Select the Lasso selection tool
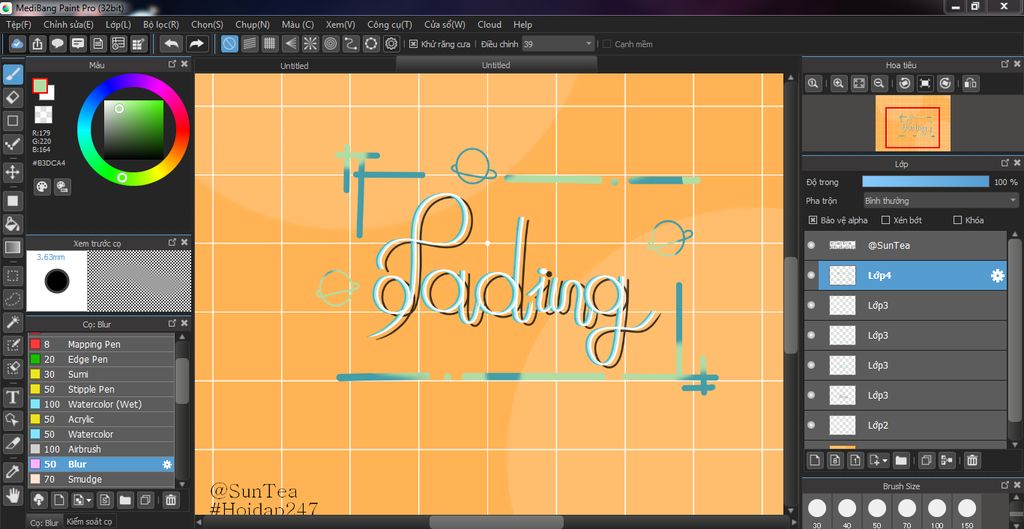The image size is (1024, 529). coord(13,299)
